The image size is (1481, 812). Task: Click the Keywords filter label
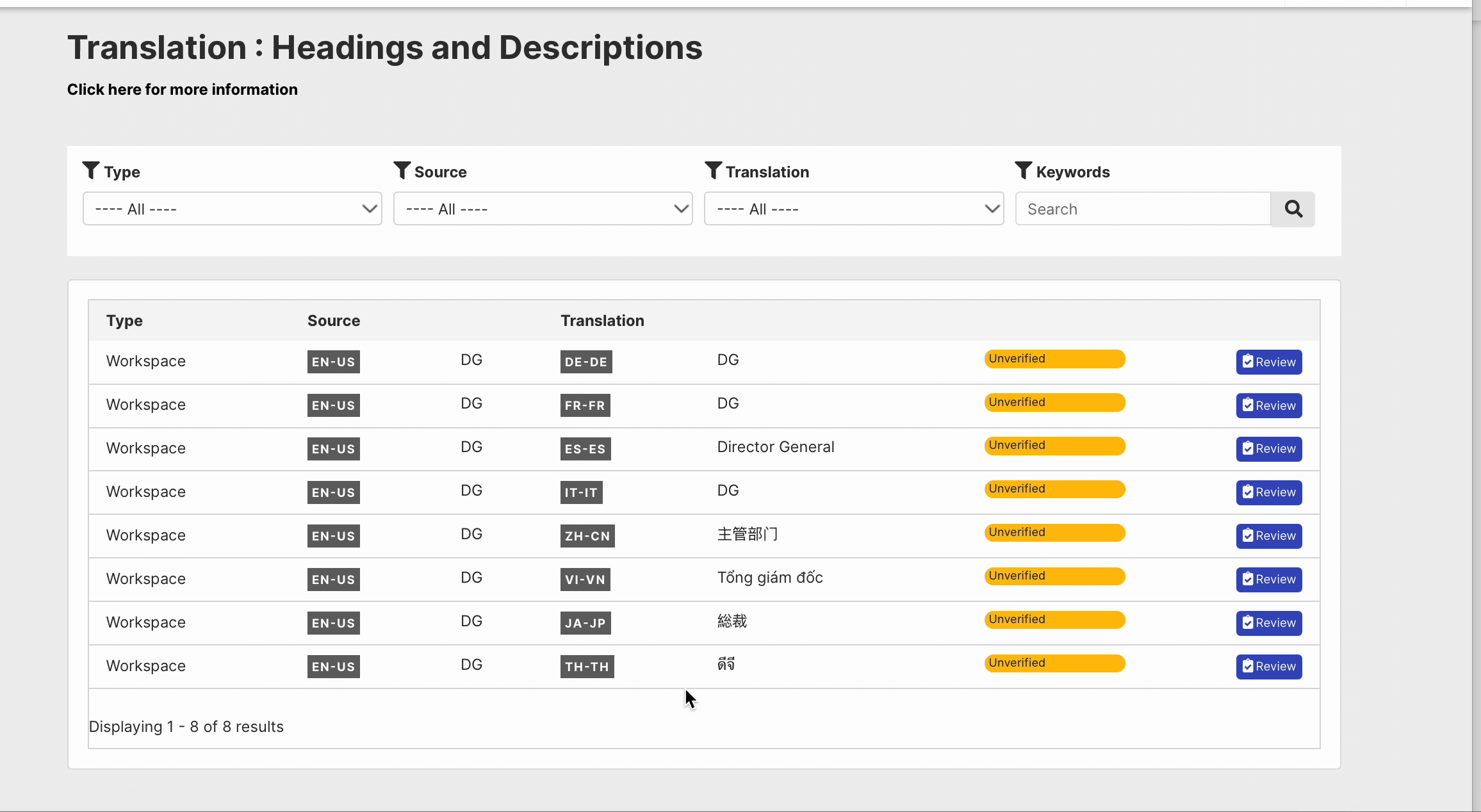point(1073,172)
